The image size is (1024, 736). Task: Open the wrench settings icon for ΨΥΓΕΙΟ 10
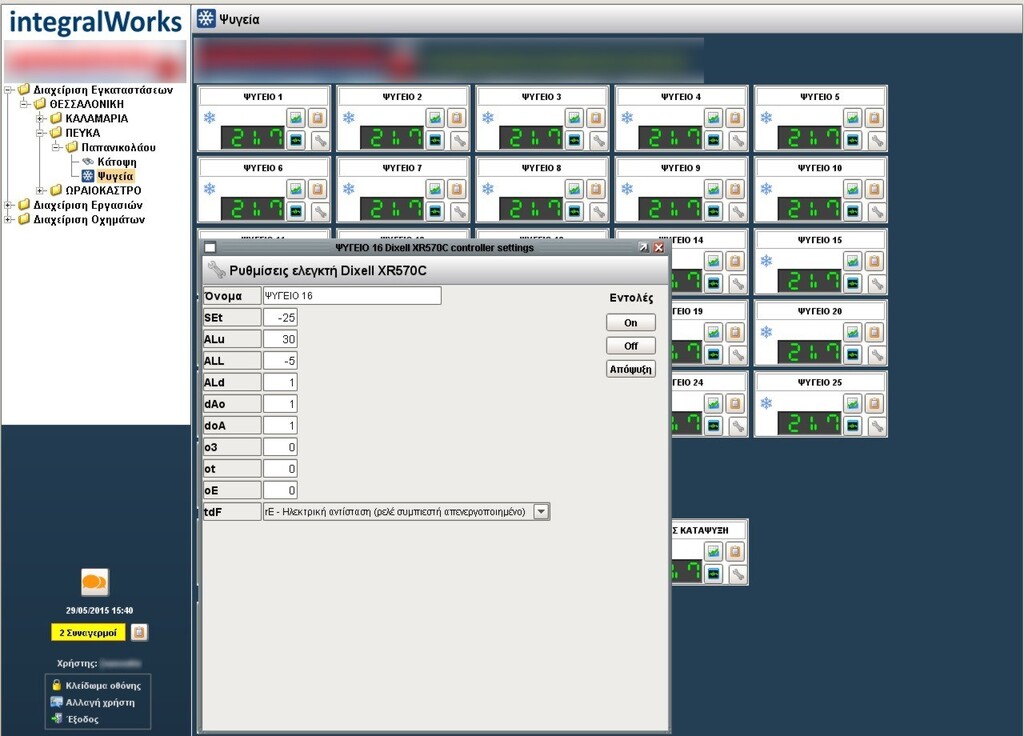876,211
